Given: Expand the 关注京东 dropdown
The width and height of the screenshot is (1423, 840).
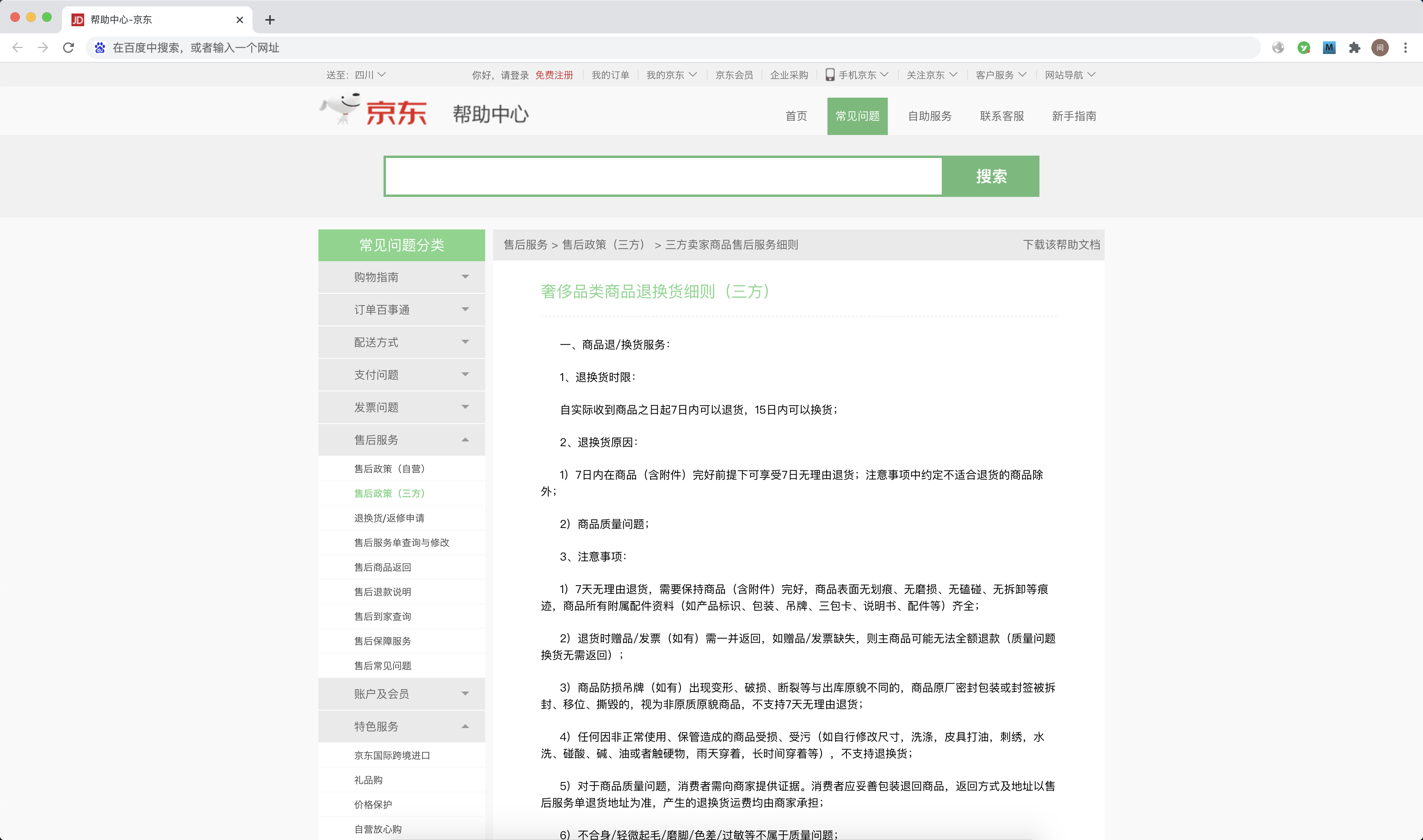Looking at the screenshot, I should pyautogui.click(x=932, y=75).
